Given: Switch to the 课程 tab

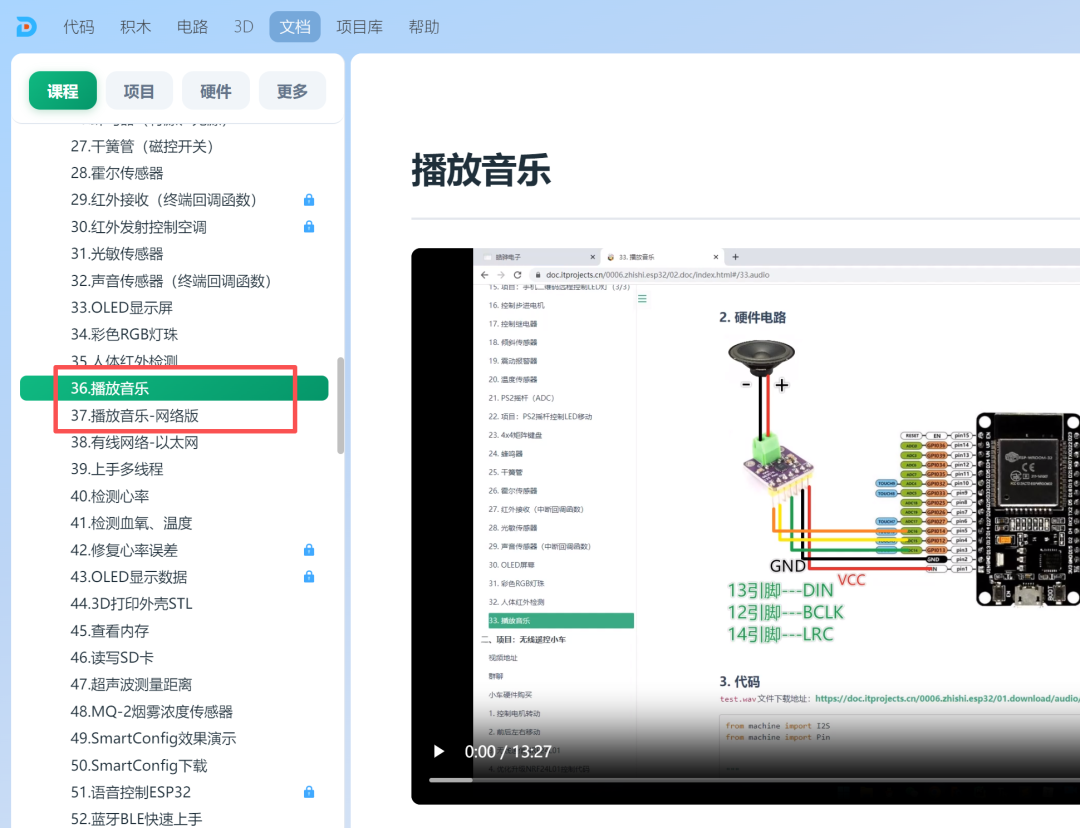Looking at the screenshot, I should coord(63,91).
